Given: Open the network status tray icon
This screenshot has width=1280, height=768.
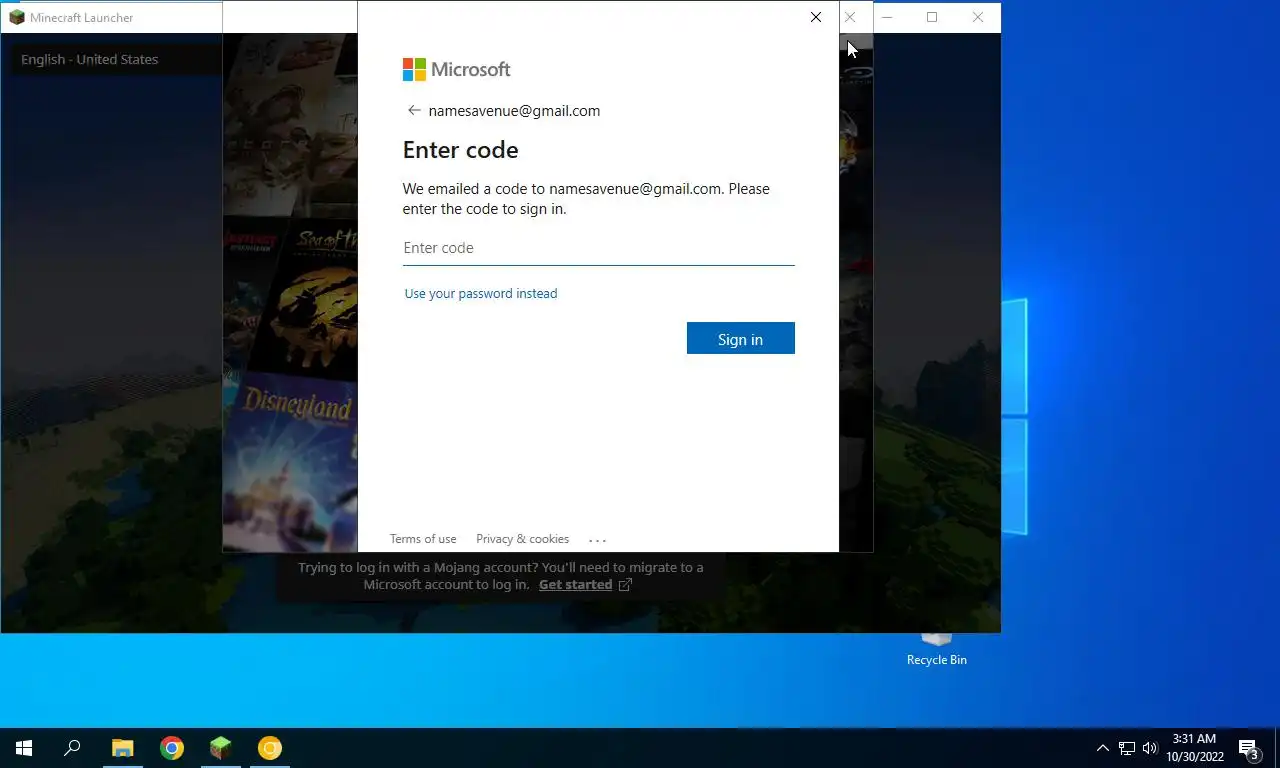Looking at the screenshot, I should 1127,748.
